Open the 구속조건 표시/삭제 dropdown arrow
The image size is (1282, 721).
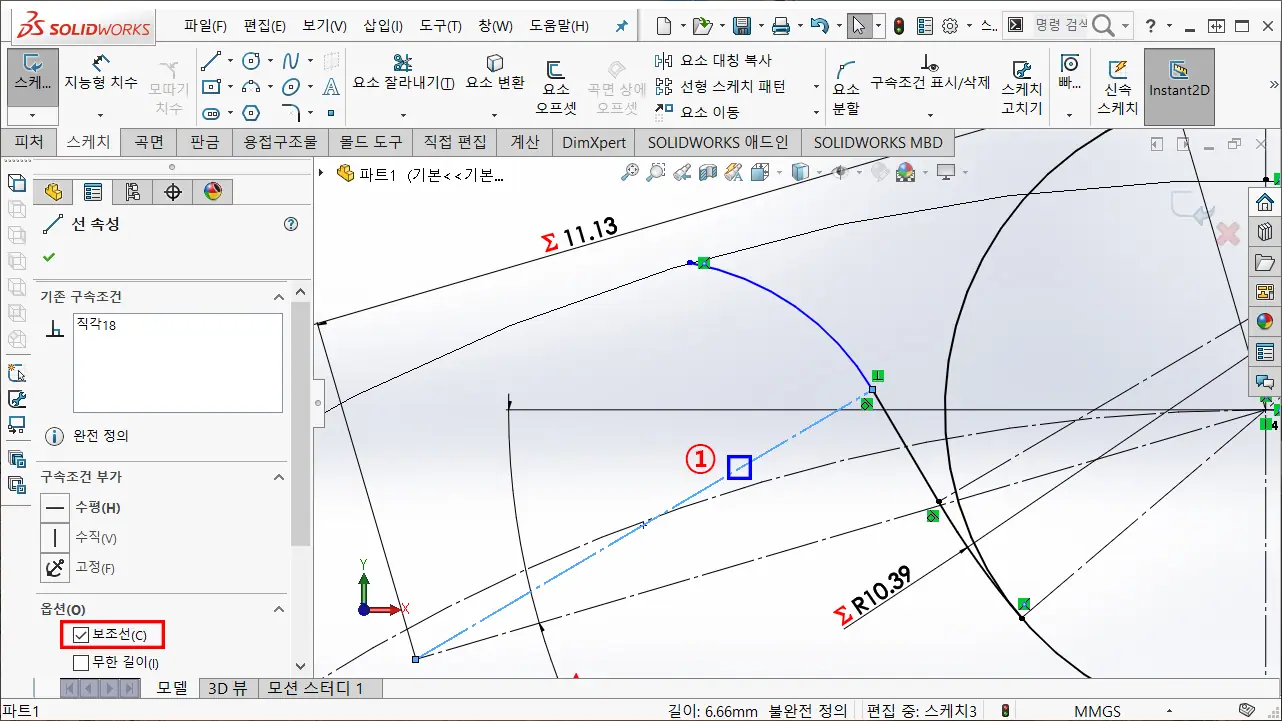click(930, 115)
